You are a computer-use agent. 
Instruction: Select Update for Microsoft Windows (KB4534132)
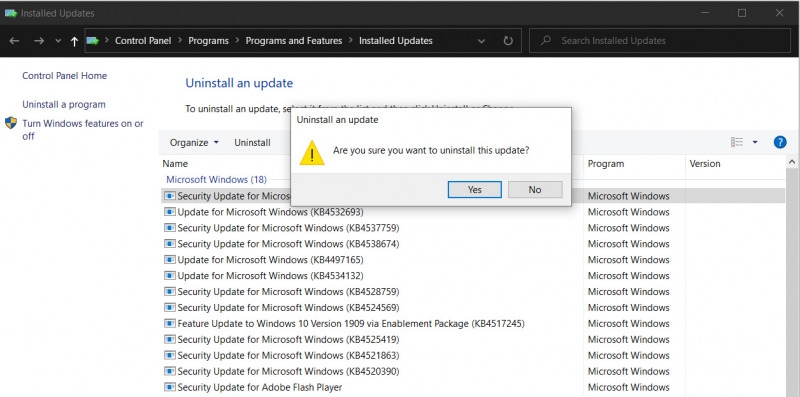pos(473,276)
